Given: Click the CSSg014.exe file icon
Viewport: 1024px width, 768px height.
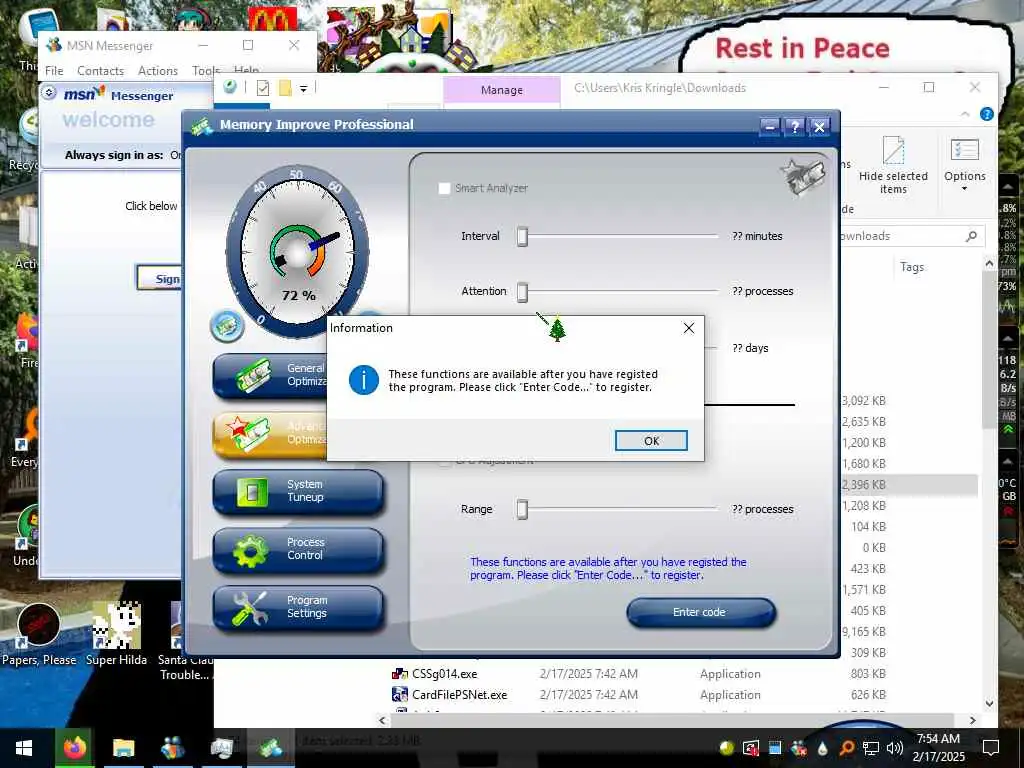Looking at the screenshot, I should [x=399, y=673].
